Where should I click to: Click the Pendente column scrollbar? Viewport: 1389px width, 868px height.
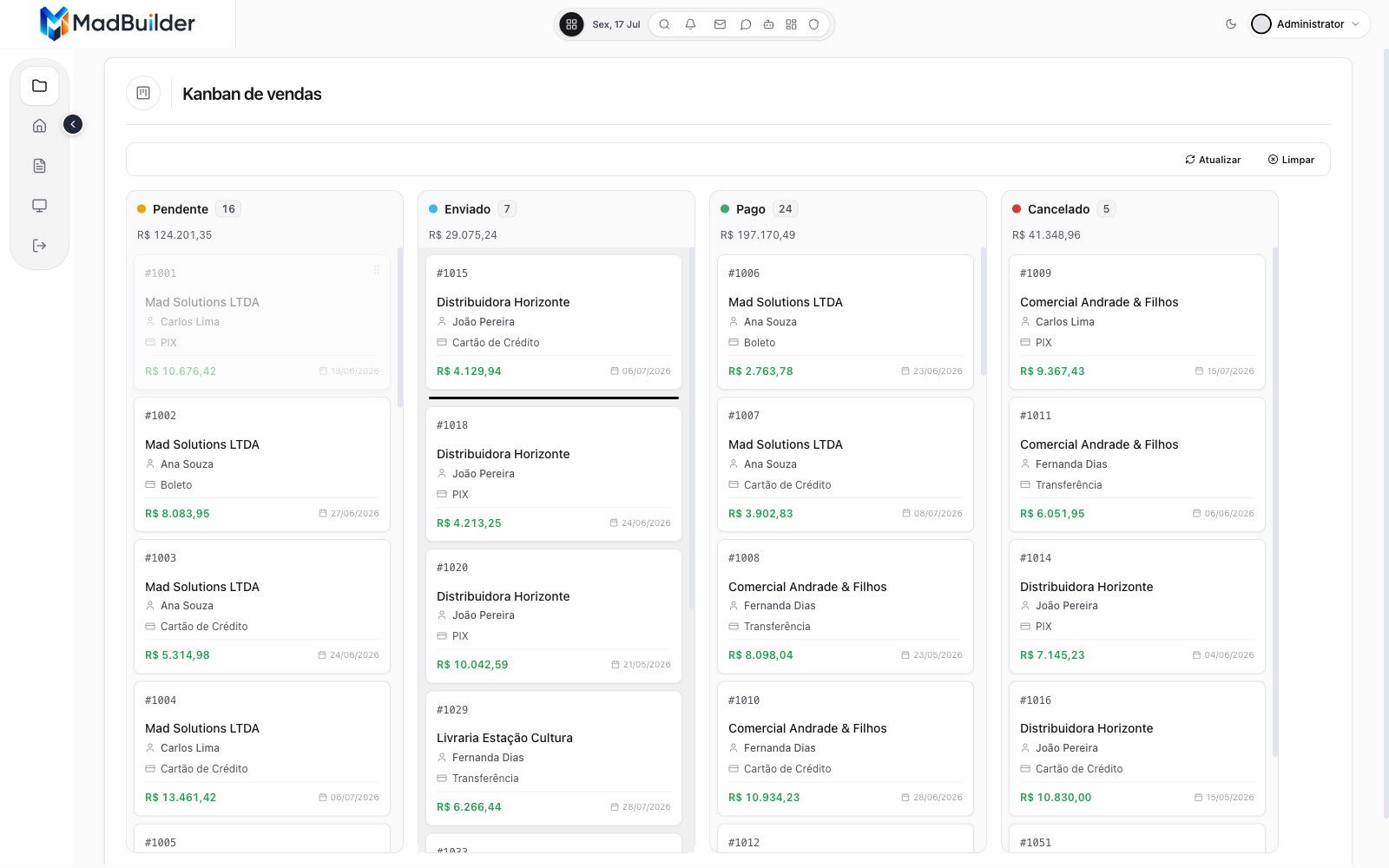(400, 327)
